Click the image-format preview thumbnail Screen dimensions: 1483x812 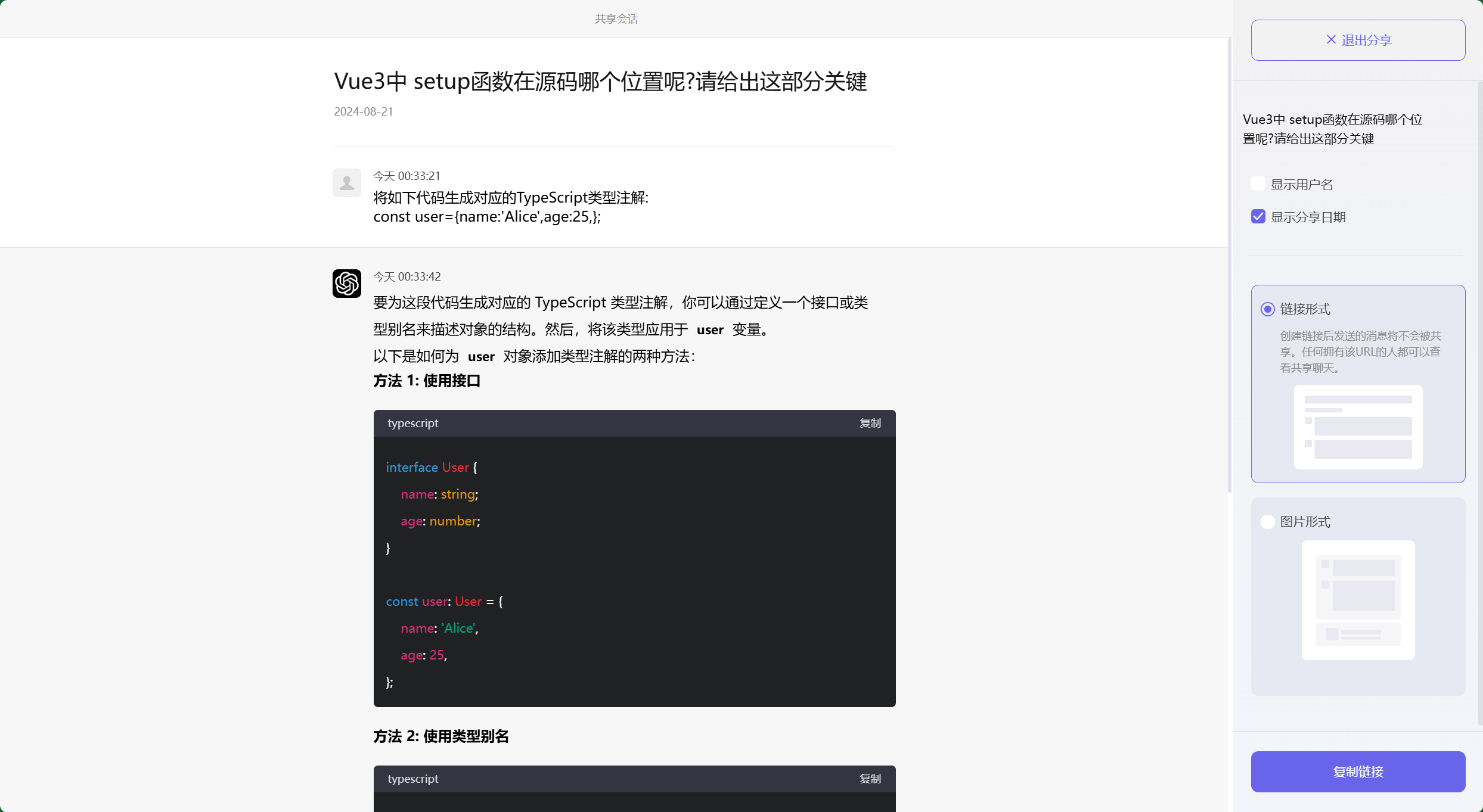(x=1358, y=601)
